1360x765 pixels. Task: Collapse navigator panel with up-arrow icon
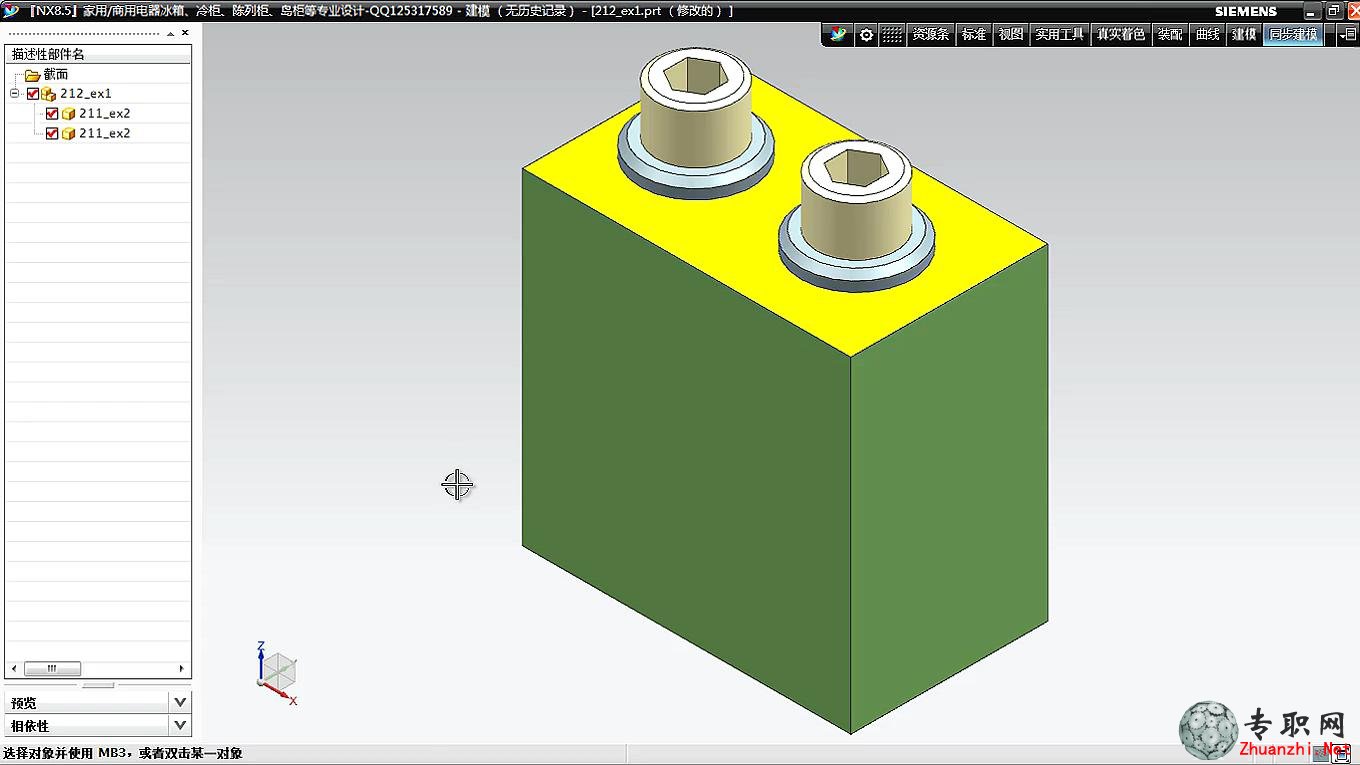pos(170,33)
